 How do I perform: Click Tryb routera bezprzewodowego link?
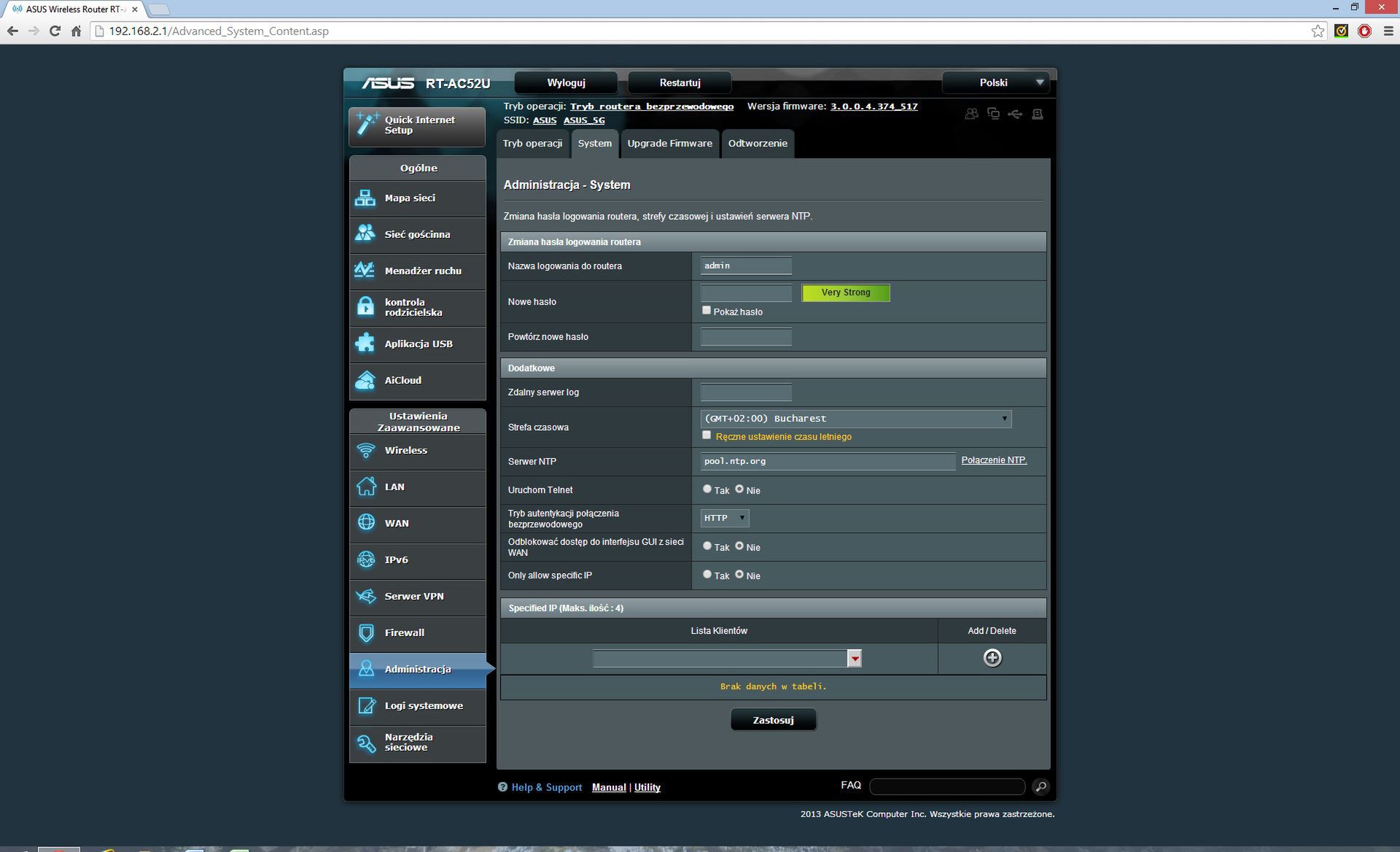coord(652,106)
